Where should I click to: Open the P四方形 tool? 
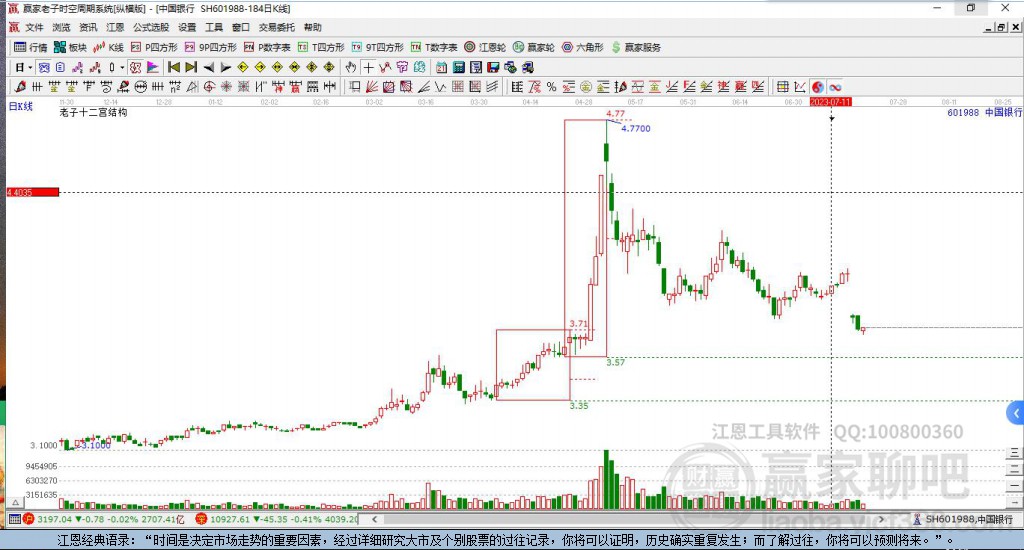pyautogui.click(x=154, y=47)
